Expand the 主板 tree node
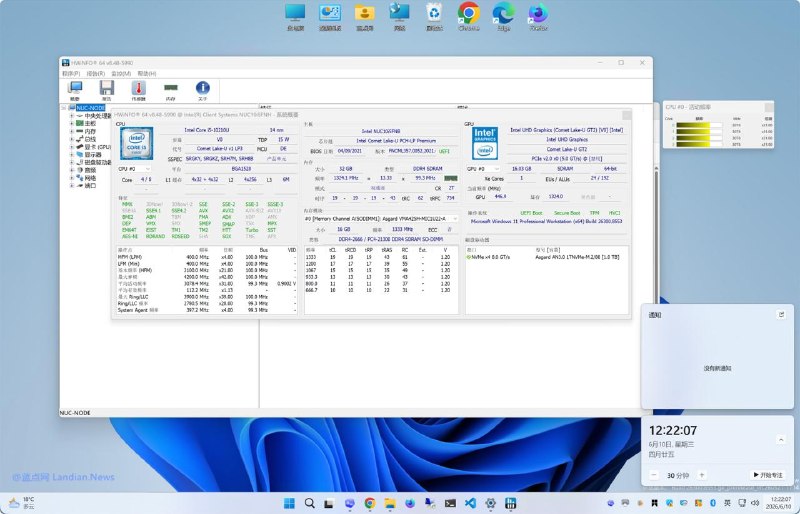The image size is (800, 514). pyautogui.click(x=71, y=124)
